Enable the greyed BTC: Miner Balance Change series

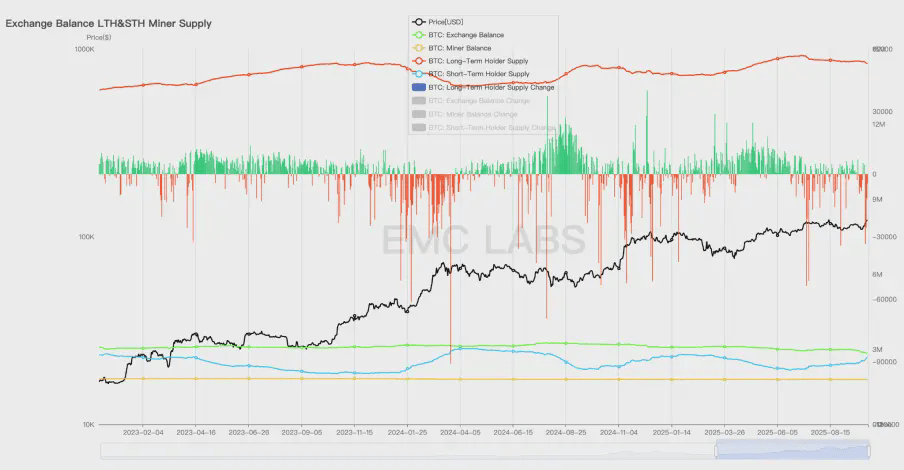coord(465,114)
